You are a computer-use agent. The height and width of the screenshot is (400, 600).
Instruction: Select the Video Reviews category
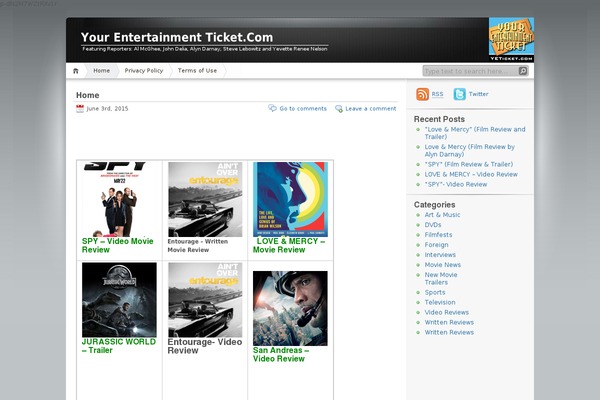(447, 312)
